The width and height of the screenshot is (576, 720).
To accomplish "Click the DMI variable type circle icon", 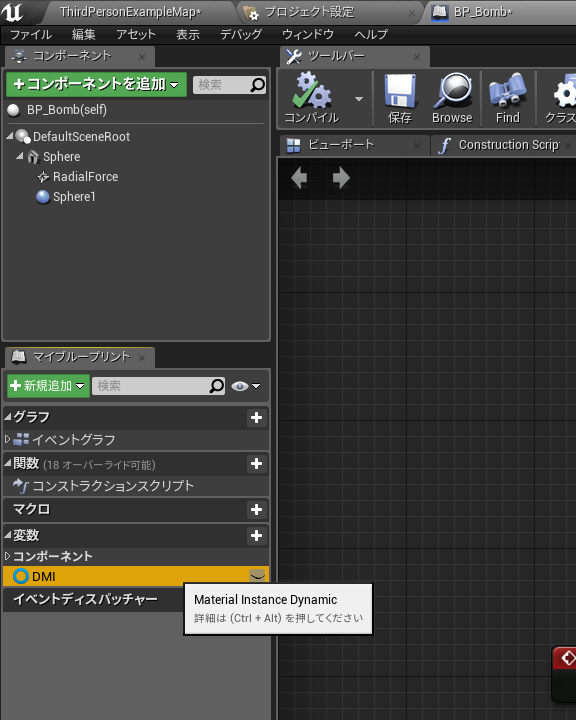I will 21,576.
